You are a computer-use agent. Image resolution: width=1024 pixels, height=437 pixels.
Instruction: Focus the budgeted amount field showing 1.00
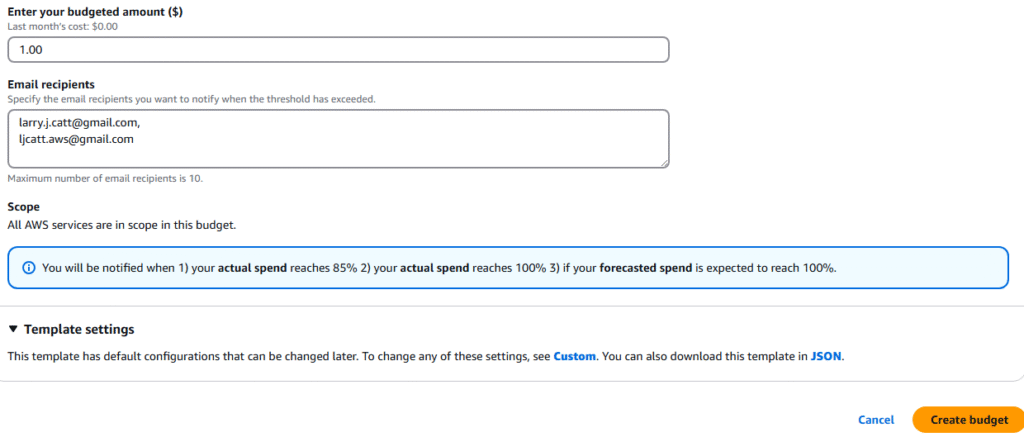[338, 50]
